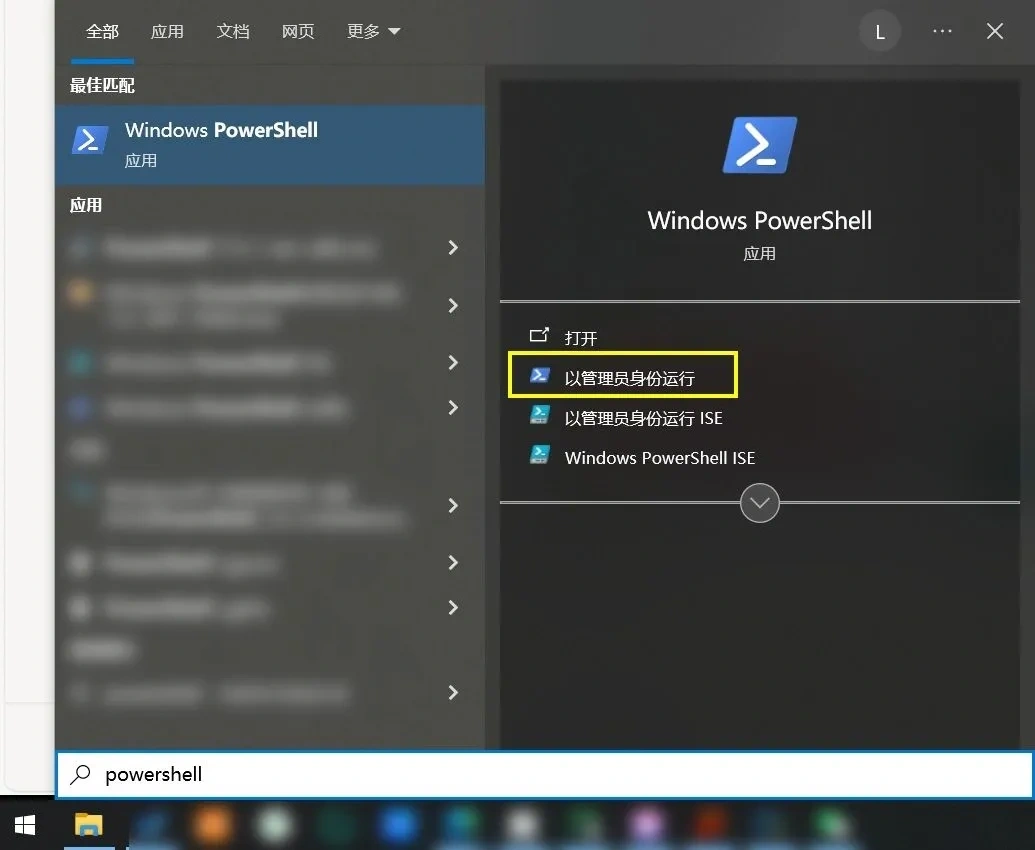1035x850 pixels.
Task: Select Windows PowerShell best match result
Action: coord(270,145)
